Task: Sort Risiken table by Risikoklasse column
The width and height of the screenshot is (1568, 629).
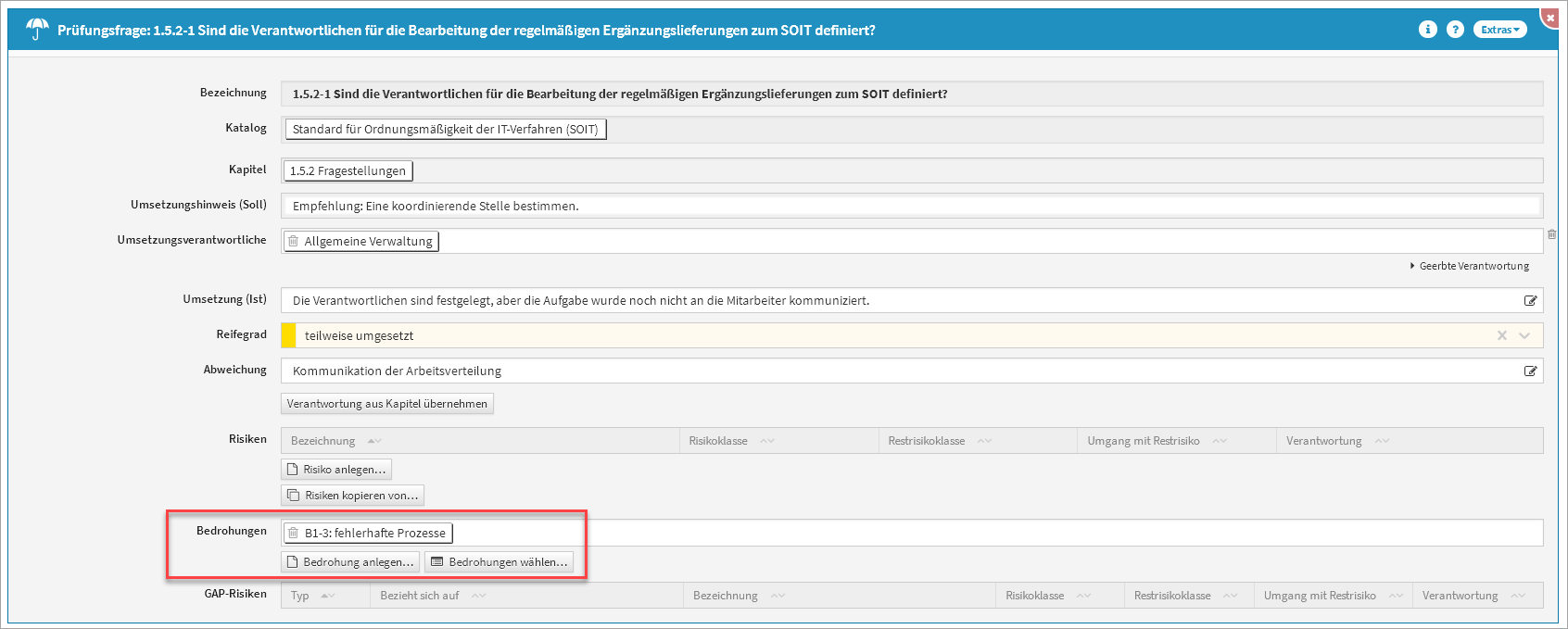Action: point(718,441)
